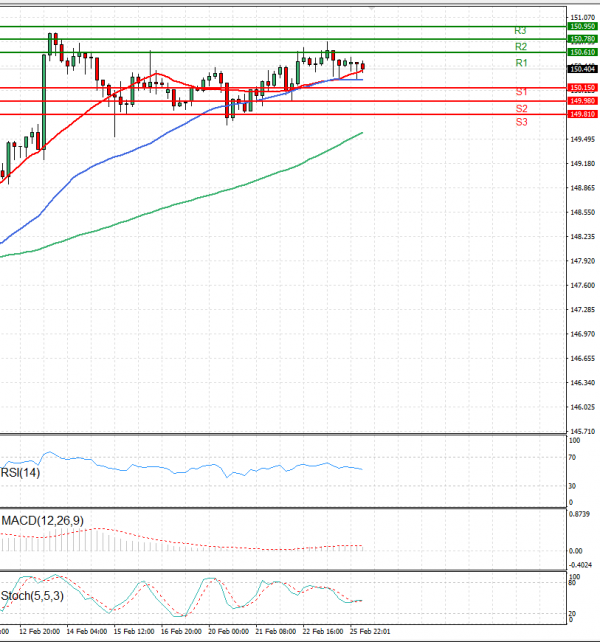Select the red 149.980 price tag
Screen dimensions: 600x642
point(582,101)
